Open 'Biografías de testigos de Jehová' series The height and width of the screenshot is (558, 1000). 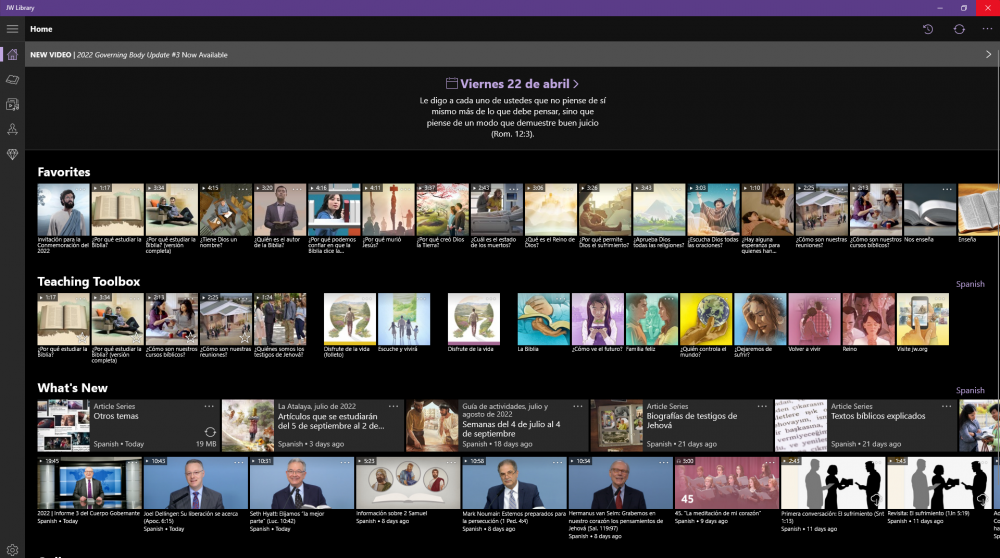[691, 420]
